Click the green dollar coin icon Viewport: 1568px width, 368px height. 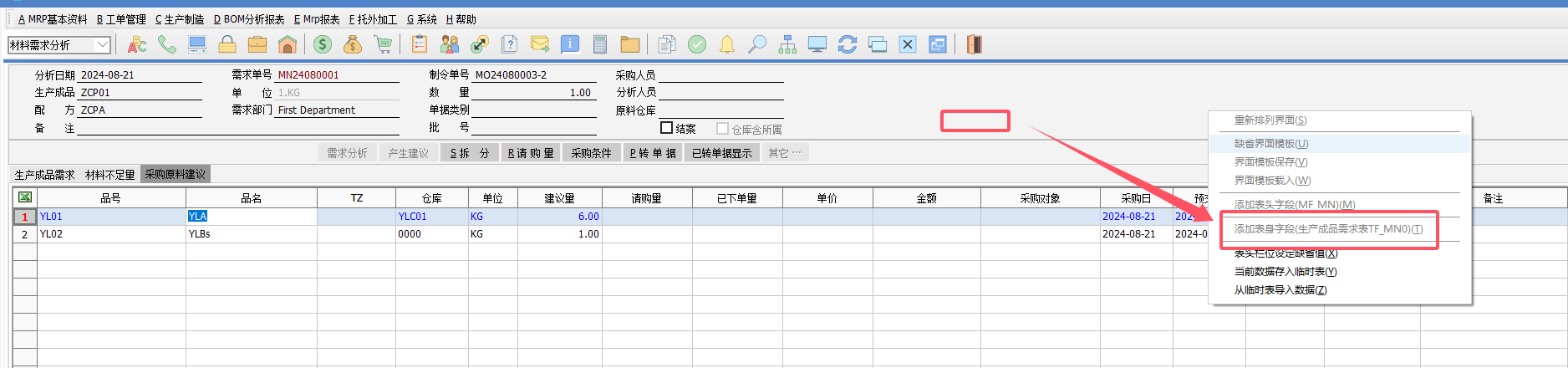[x=323, y=45]
